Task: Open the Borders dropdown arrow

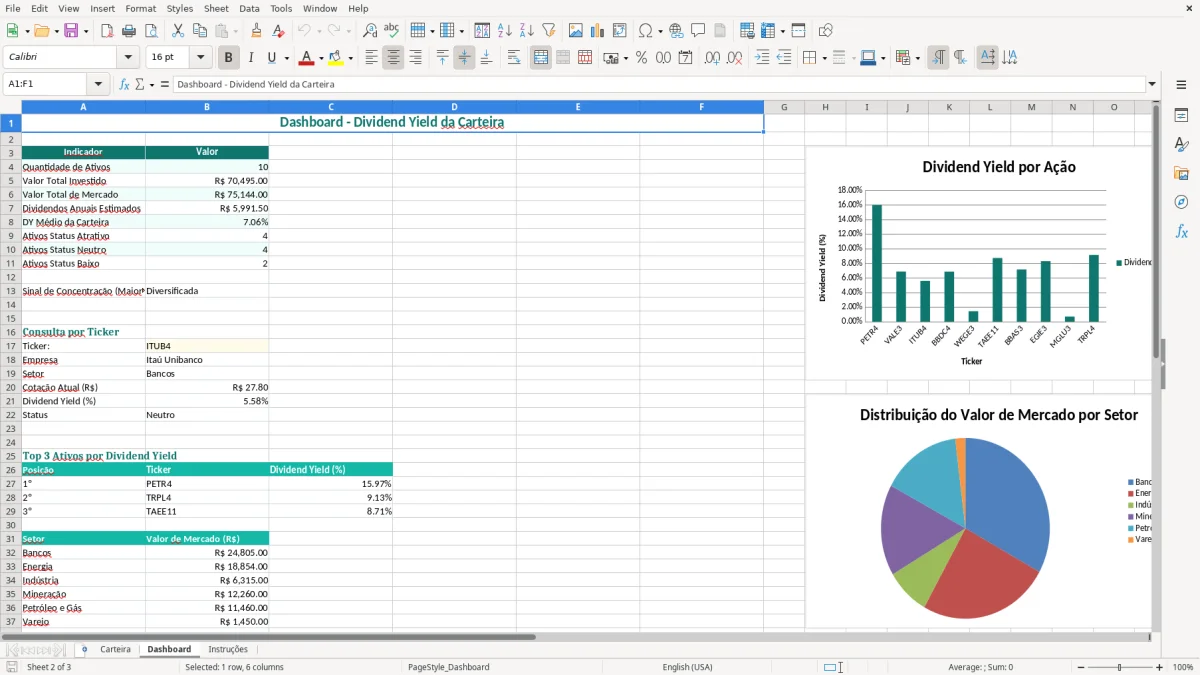Action: 826,58
